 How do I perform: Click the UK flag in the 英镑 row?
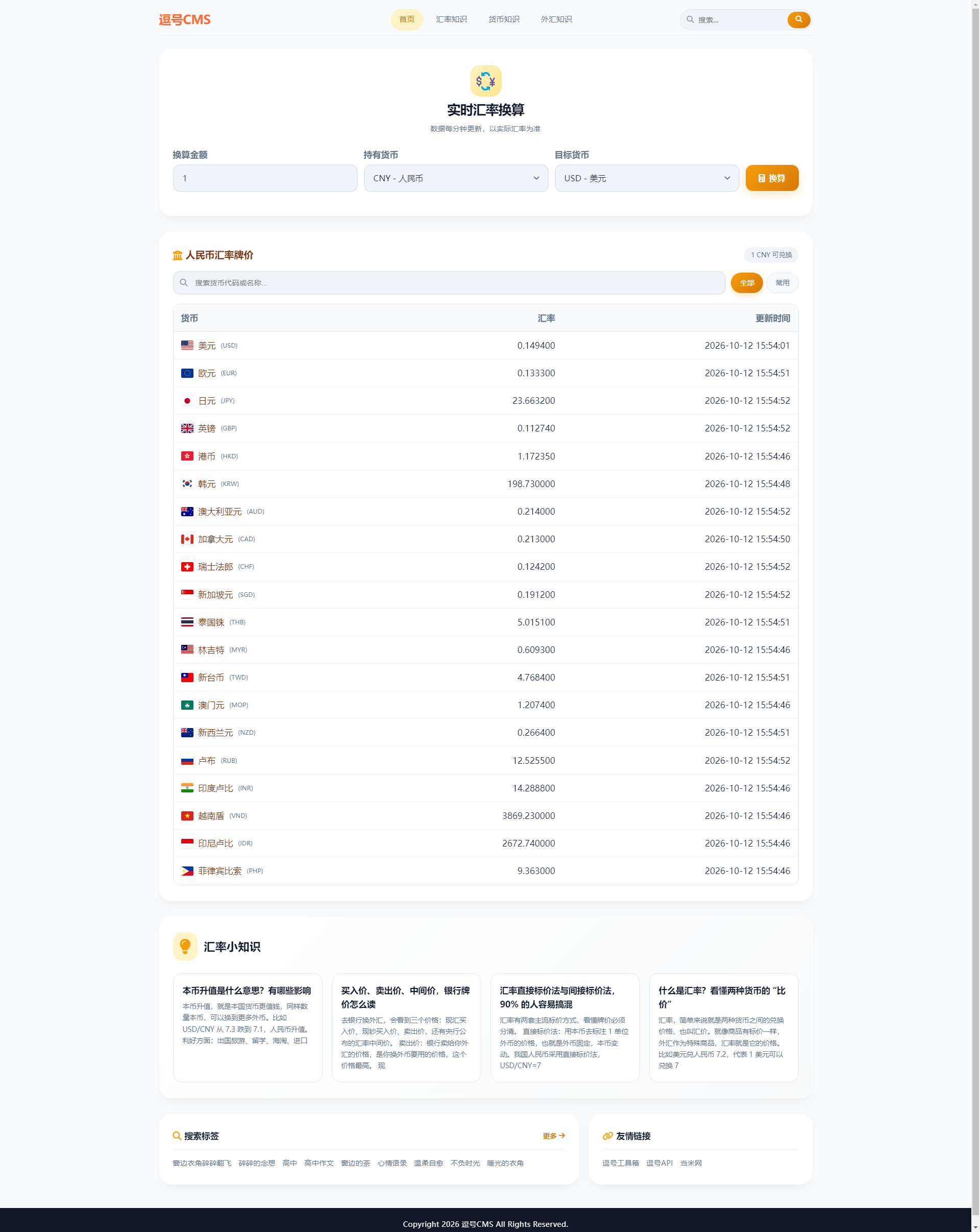coord(187,428)
